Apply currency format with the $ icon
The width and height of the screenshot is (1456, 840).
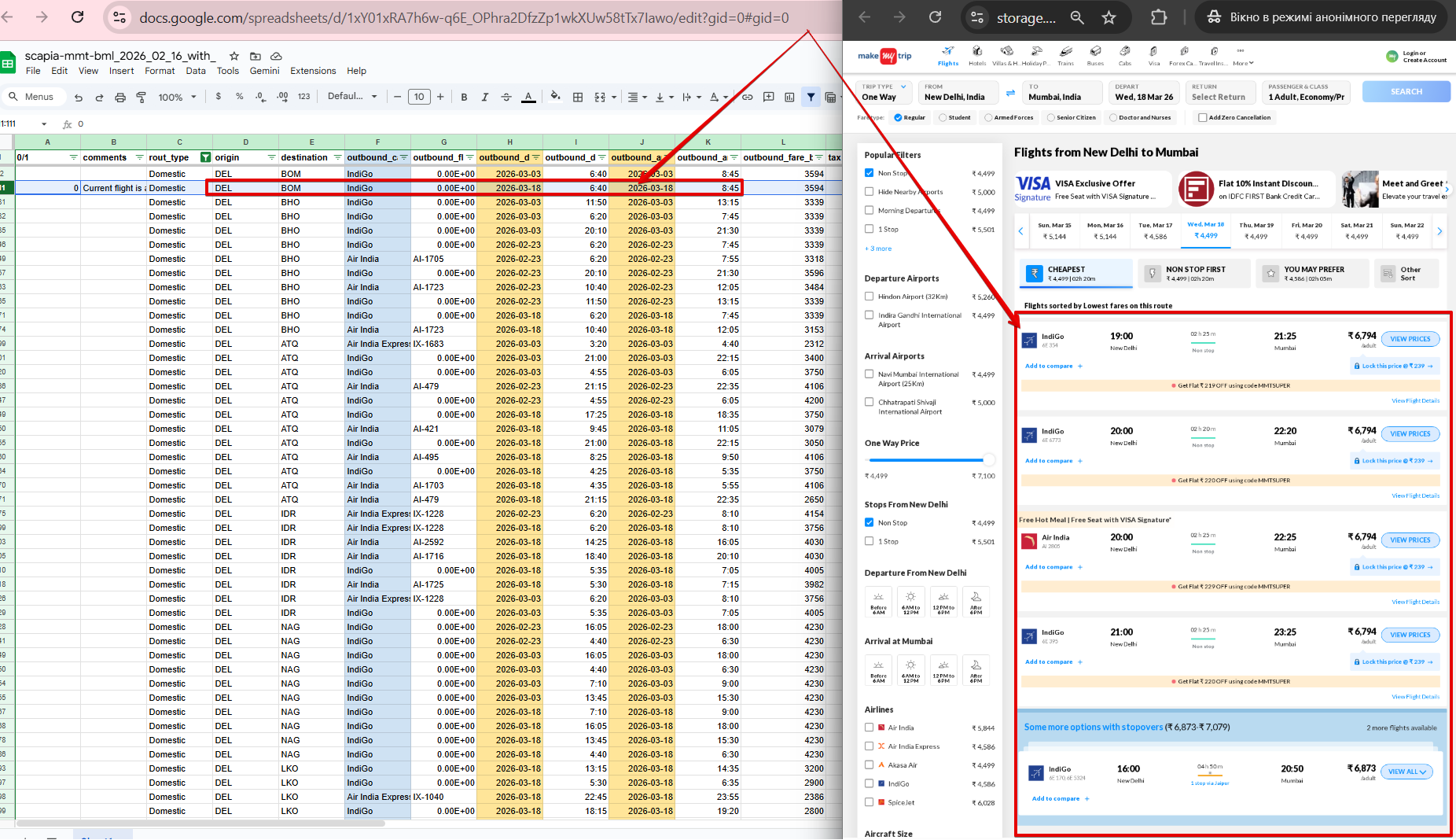(x=219, y=97)
